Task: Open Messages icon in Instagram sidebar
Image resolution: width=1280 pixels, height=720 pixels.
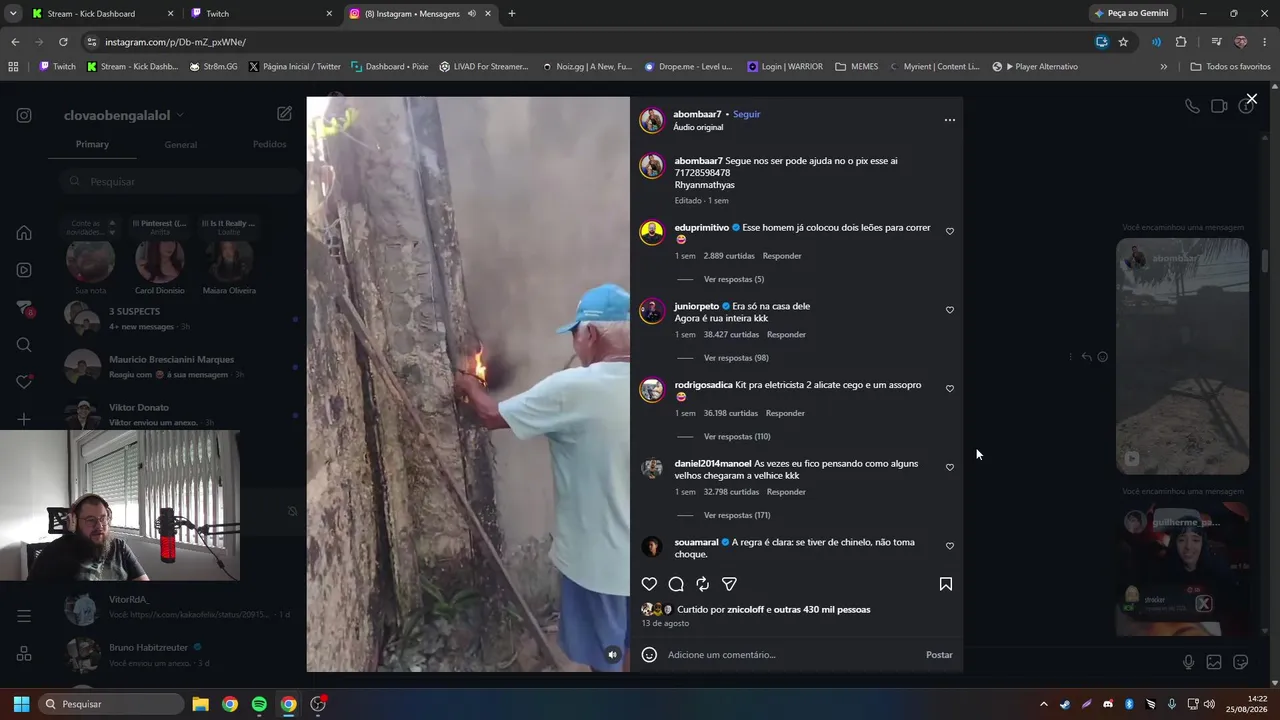Action: click(24, 308)
